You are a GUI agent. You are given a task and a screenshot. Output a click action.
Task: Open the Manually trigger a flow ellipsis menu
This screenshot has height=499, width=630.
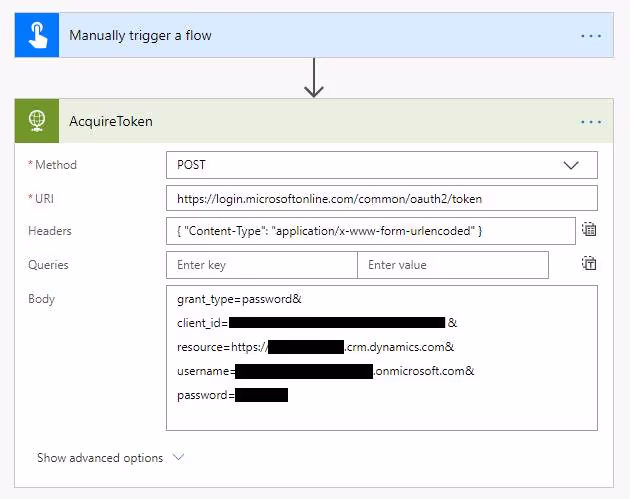pos(591,36)
